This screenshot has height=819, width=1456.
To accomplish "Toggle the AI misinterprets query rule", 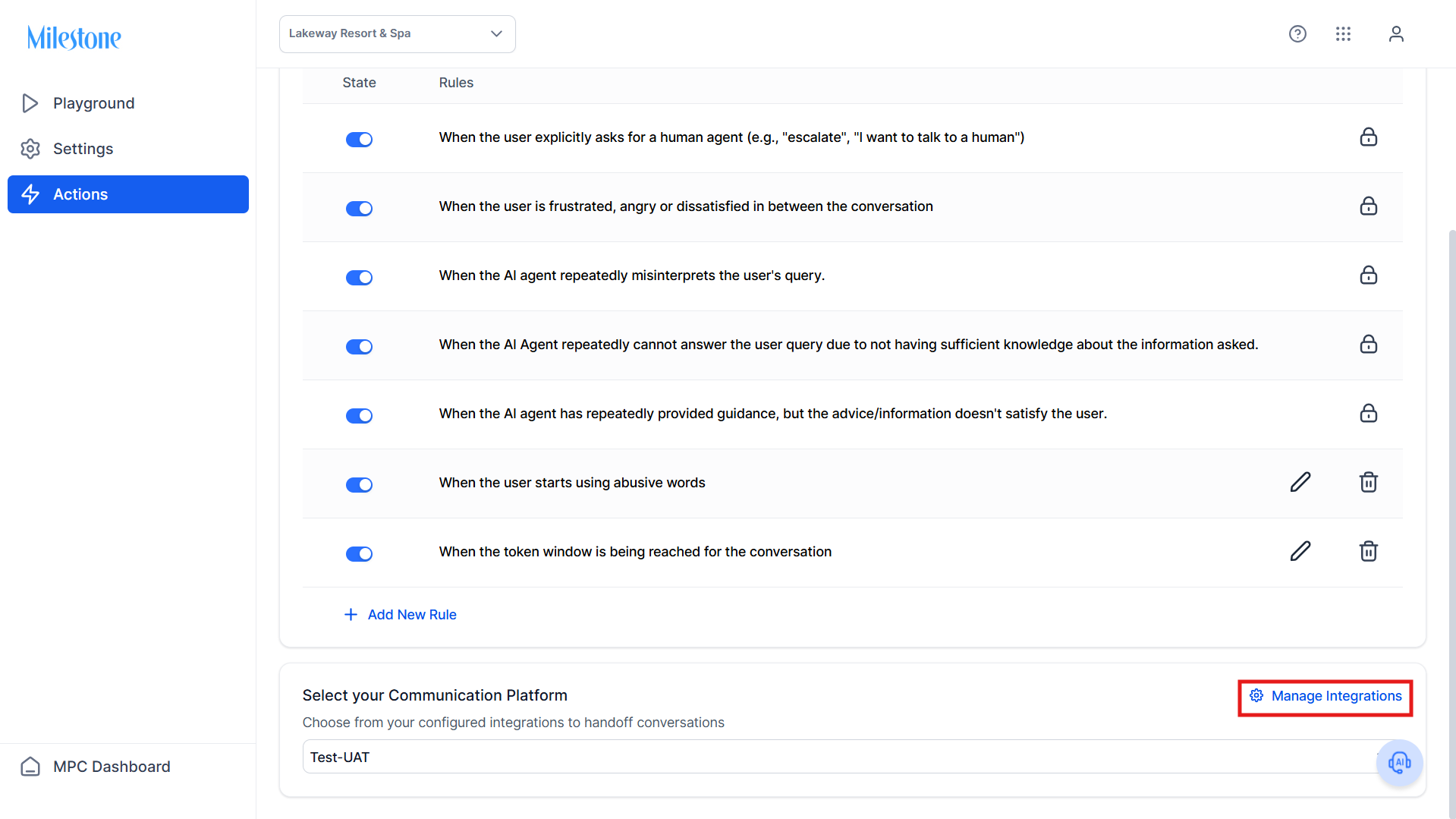I will 359,278.
